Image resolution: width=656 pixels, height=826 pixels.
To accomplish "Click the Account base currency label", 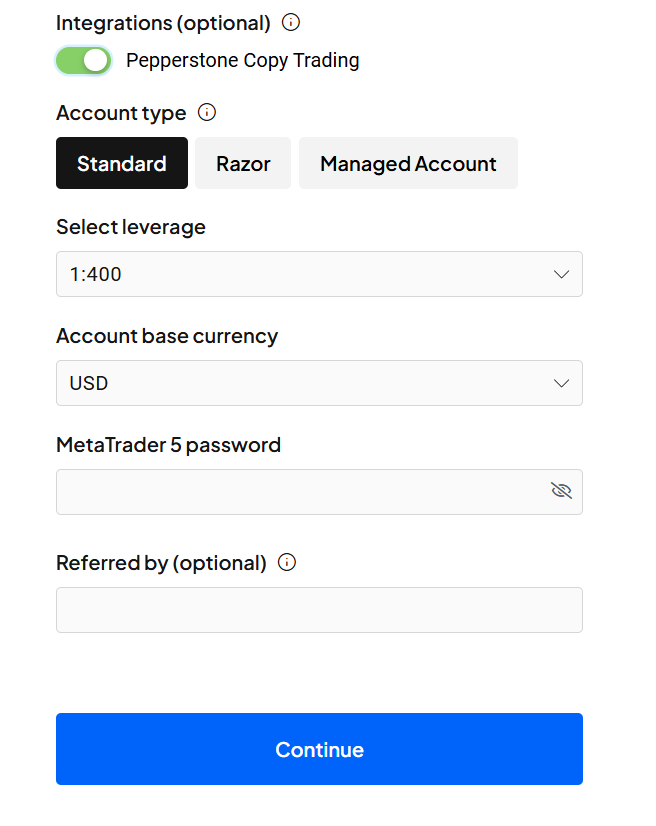I will tap(167, 336).
